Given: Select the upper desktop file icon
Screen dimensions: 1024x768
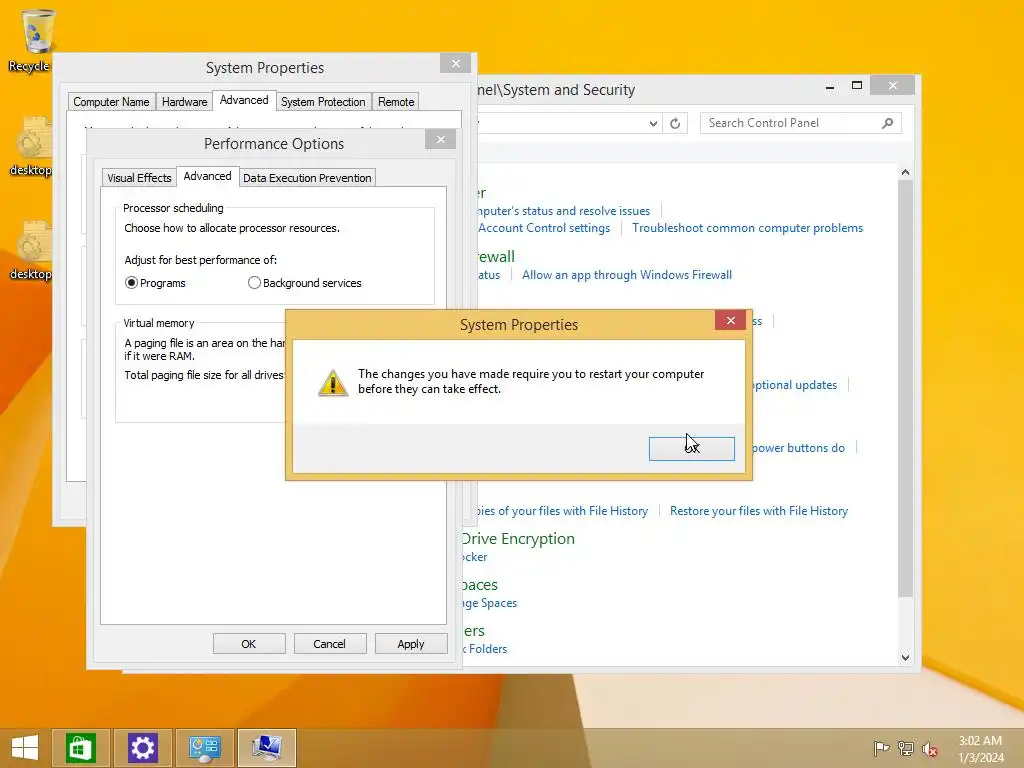Looking at the screenshot, I should pyautogui.click(x=31, y=146).
